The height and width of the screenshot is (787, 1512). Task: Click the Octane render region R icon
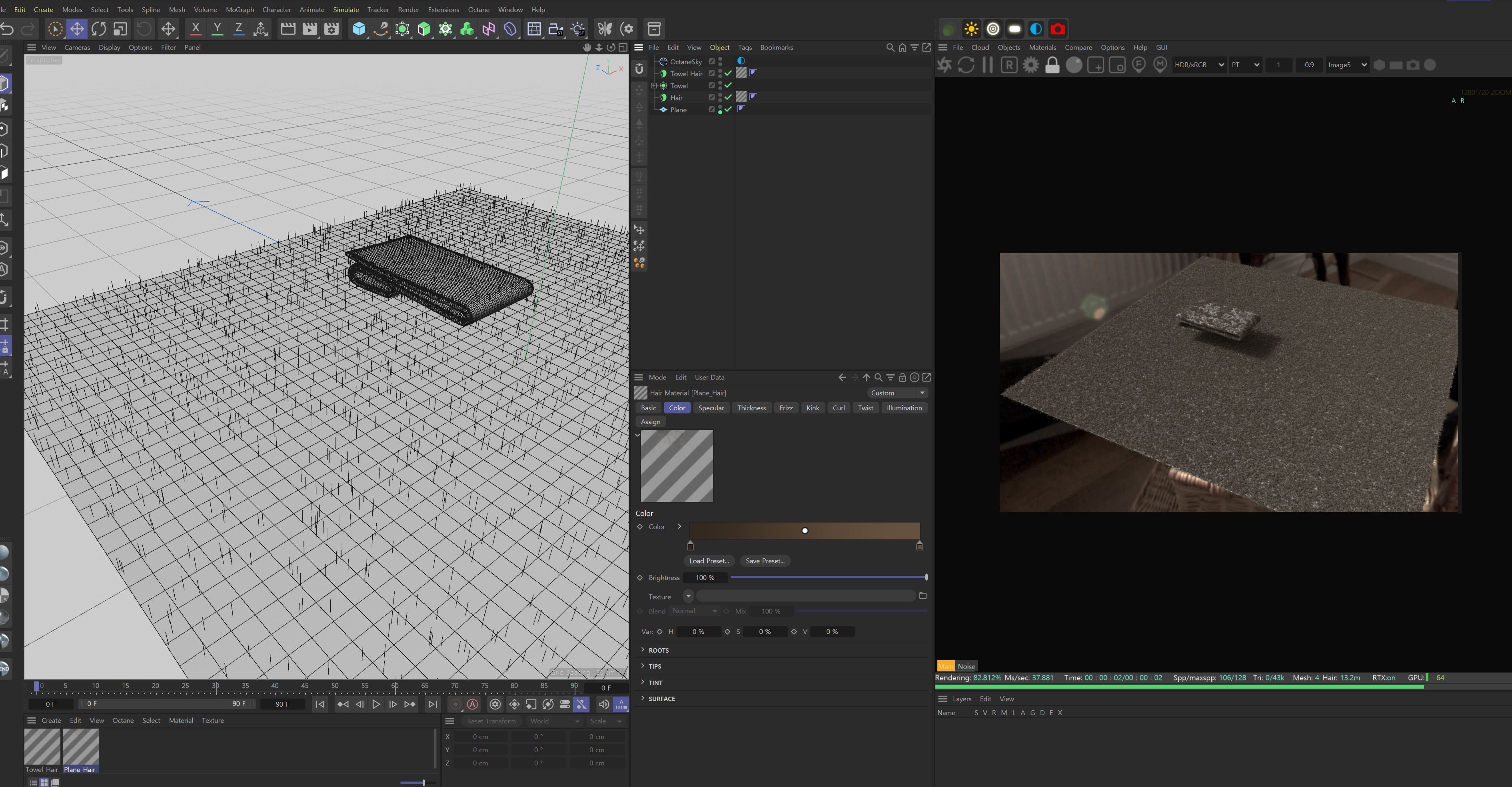[1009, 64]
